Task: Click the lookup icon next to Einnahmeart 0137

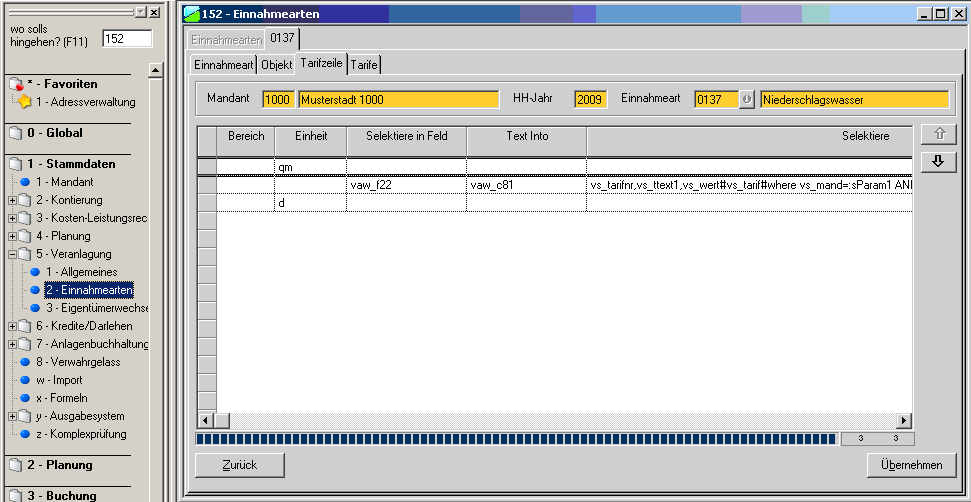Action: tap(746, 100)
